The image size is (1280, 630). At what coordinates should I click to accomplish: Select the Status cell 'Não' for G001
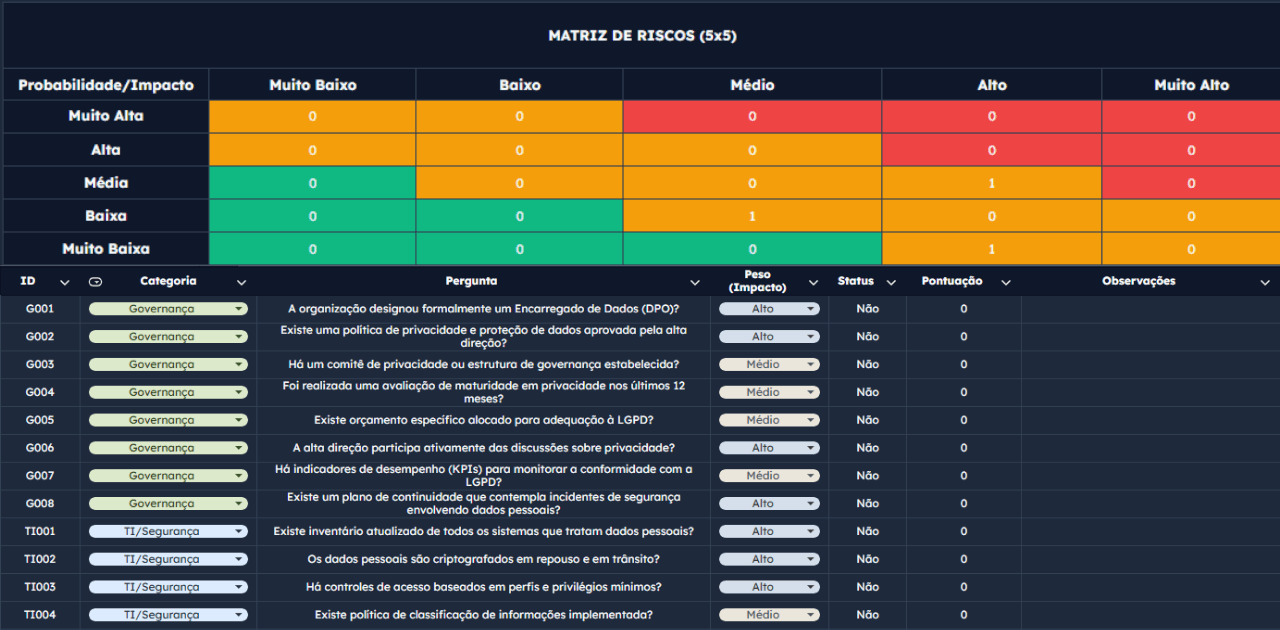[867, 309]
